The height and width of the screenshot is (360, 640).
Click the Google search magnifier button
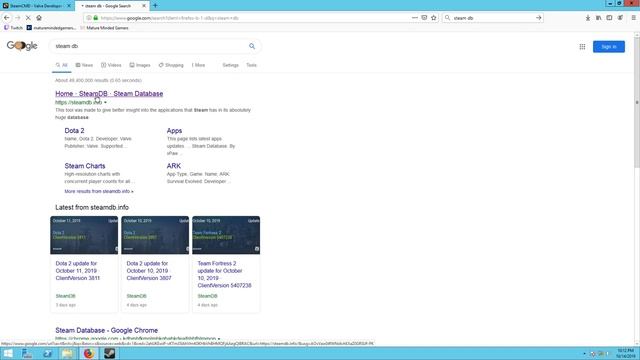click(252, 47)
